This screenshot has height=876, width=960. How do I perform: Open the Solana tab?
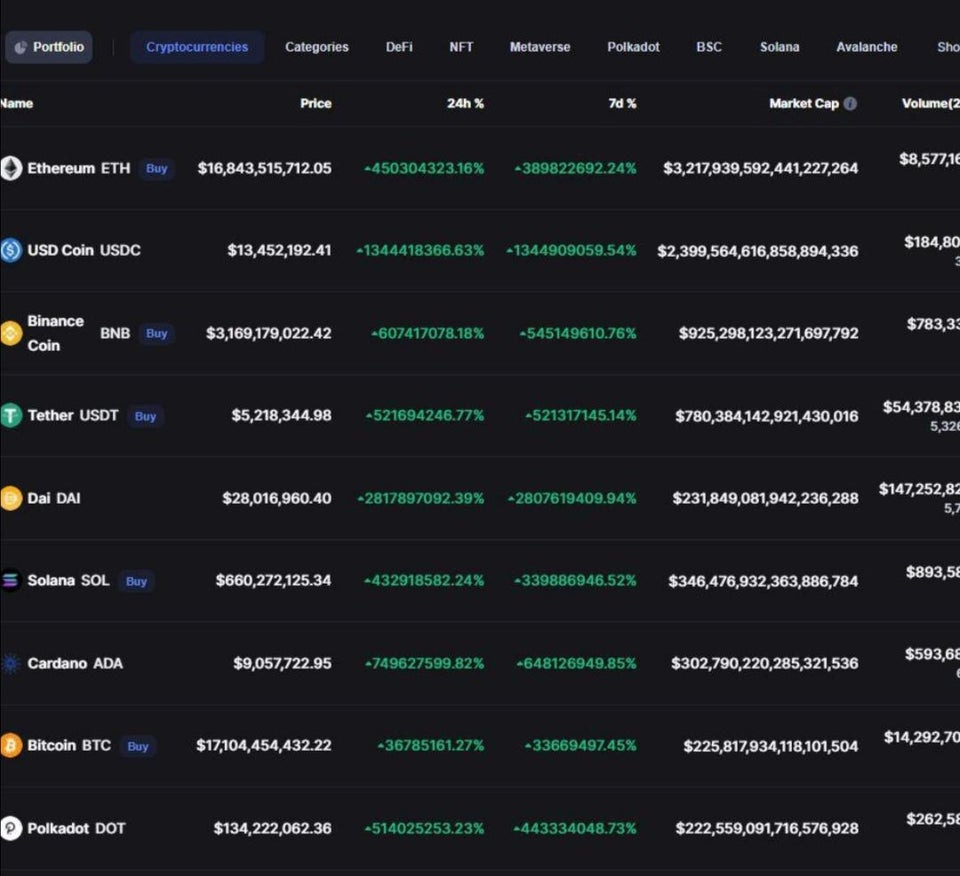tap(779, 47)
